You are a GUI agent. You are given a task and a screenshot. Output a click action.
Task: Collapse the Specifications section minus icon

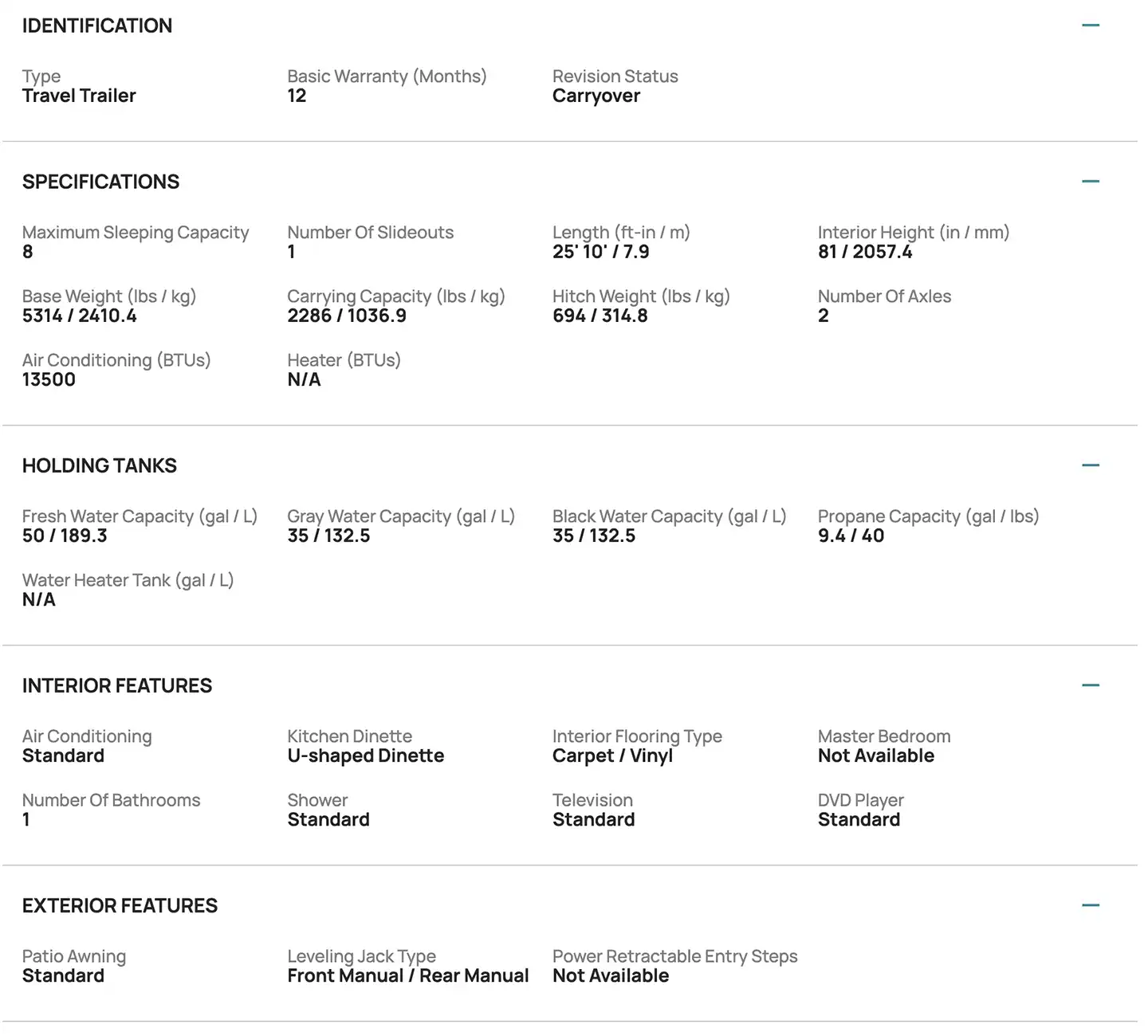point(1091,182)
